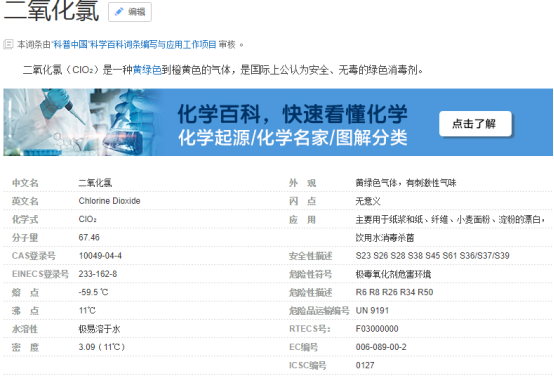Click the chemical formula value ClO₂
The height and width of the screenshot is (376, 554).
[x=88, y=219]
